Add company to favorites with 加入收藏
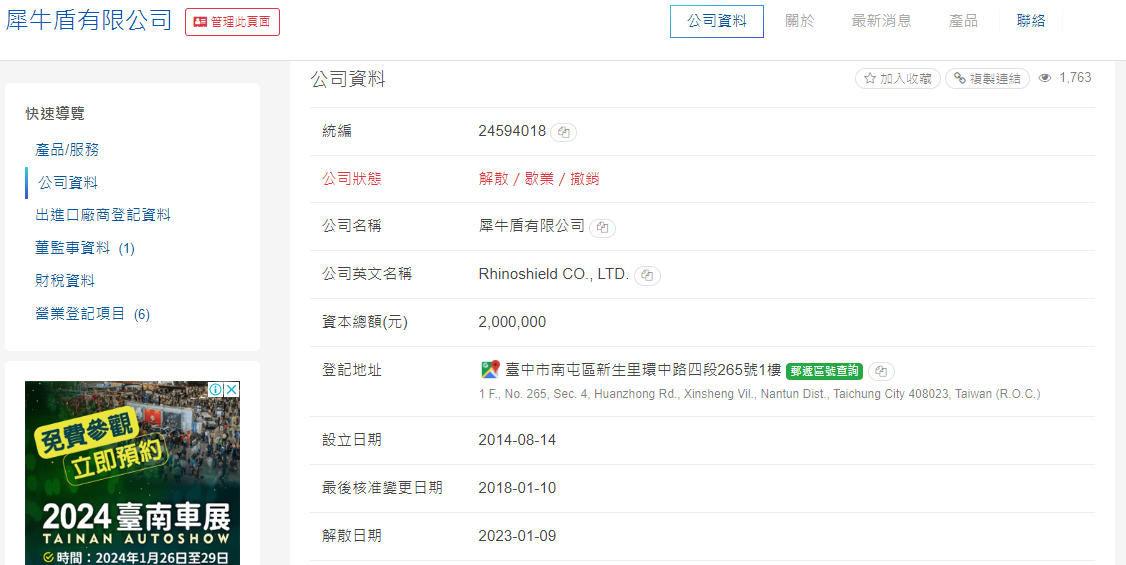Viewport: 1126px width, 565px height. (898, 78)
